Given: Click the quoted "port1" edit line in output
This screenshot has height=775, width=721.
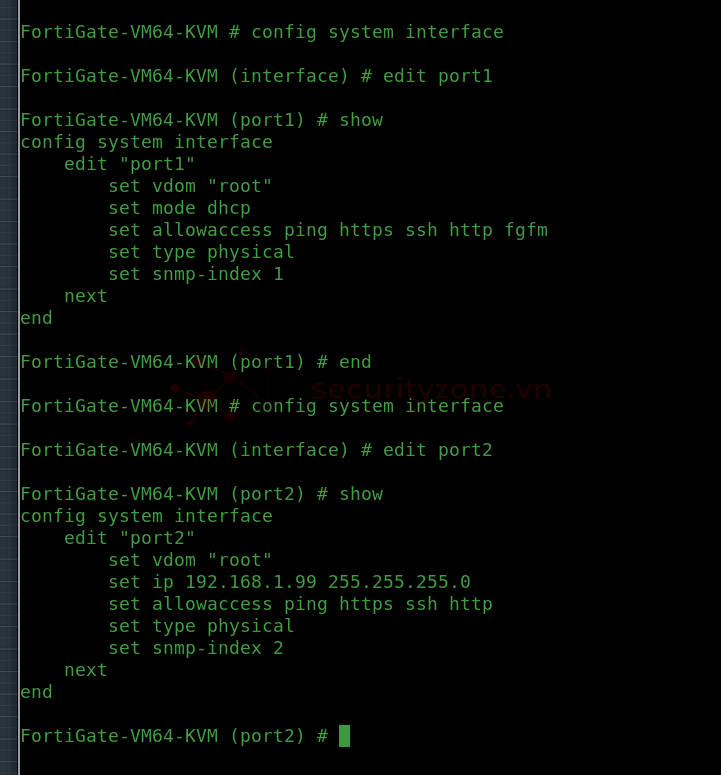Looking at the screenshot, I should pyautogui.click(x=130, y=164).
